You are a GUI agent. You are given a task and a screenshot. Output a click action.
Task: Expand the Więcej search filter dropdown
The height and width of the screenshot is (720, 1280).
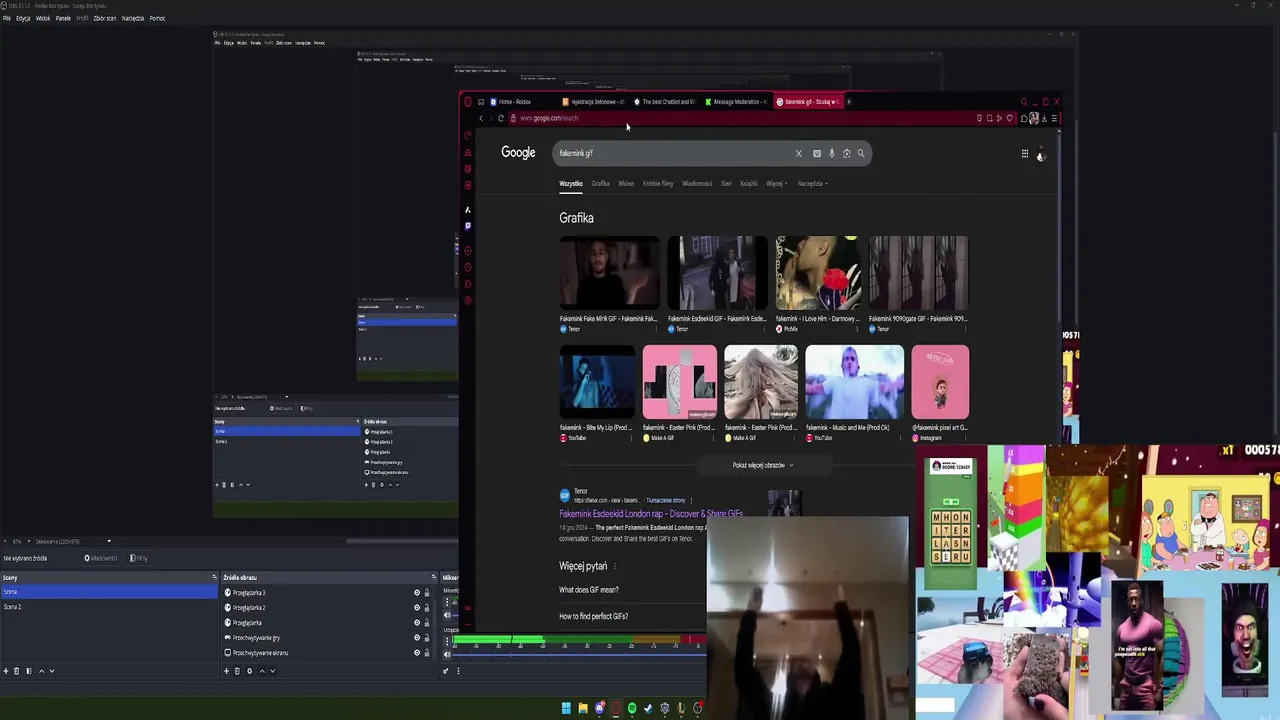click(777, 184)
